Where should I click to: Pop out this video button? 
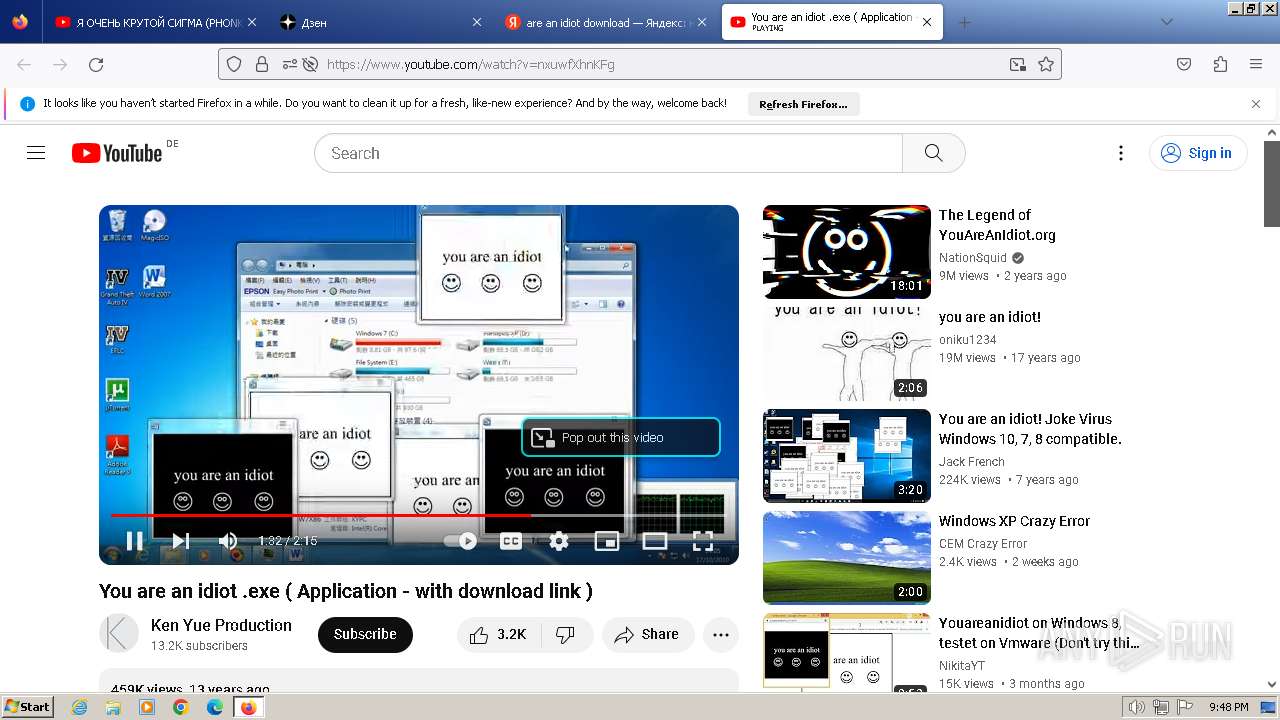[620, 437]
